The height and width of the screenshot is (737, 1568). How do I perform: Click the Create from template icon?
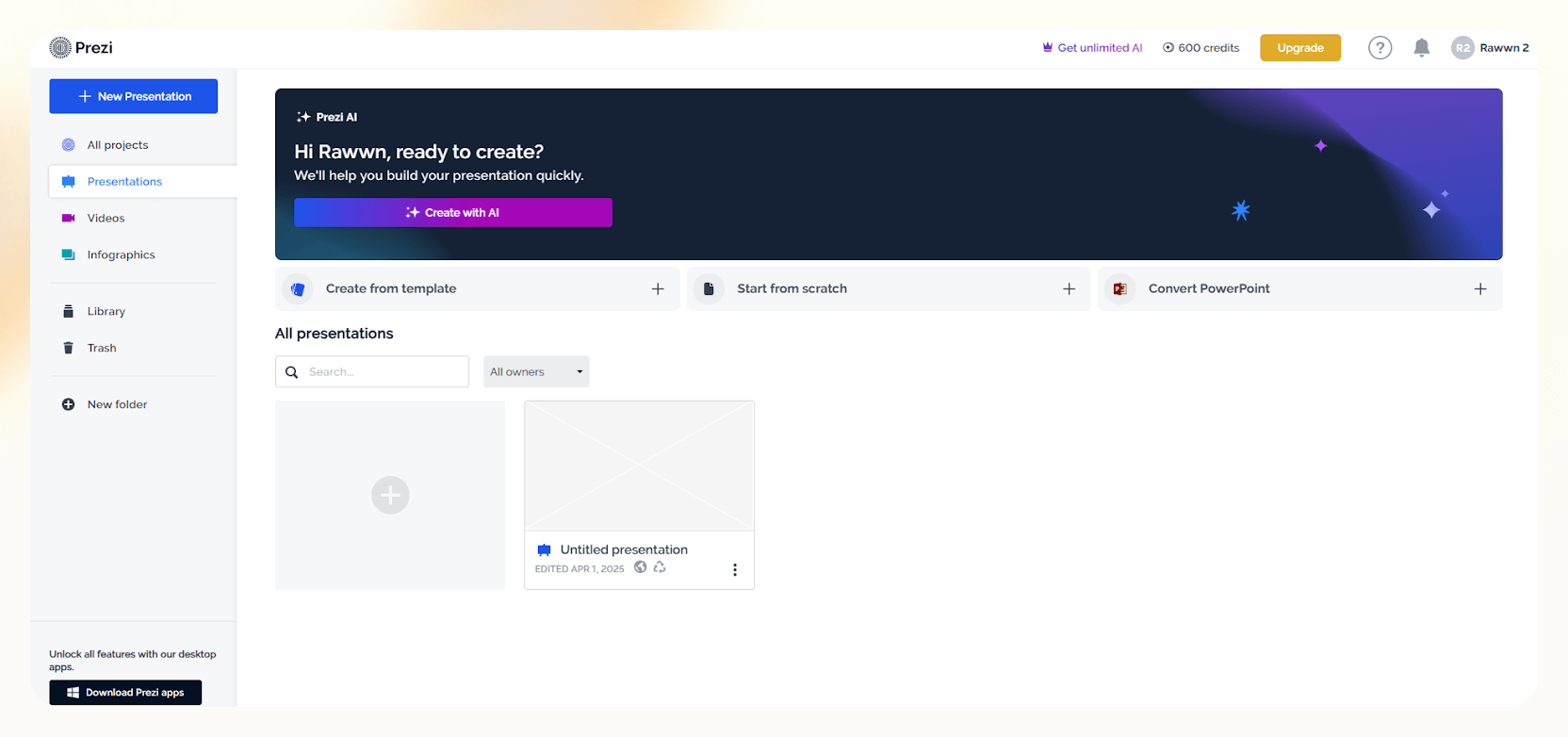(x=298, y=289)
